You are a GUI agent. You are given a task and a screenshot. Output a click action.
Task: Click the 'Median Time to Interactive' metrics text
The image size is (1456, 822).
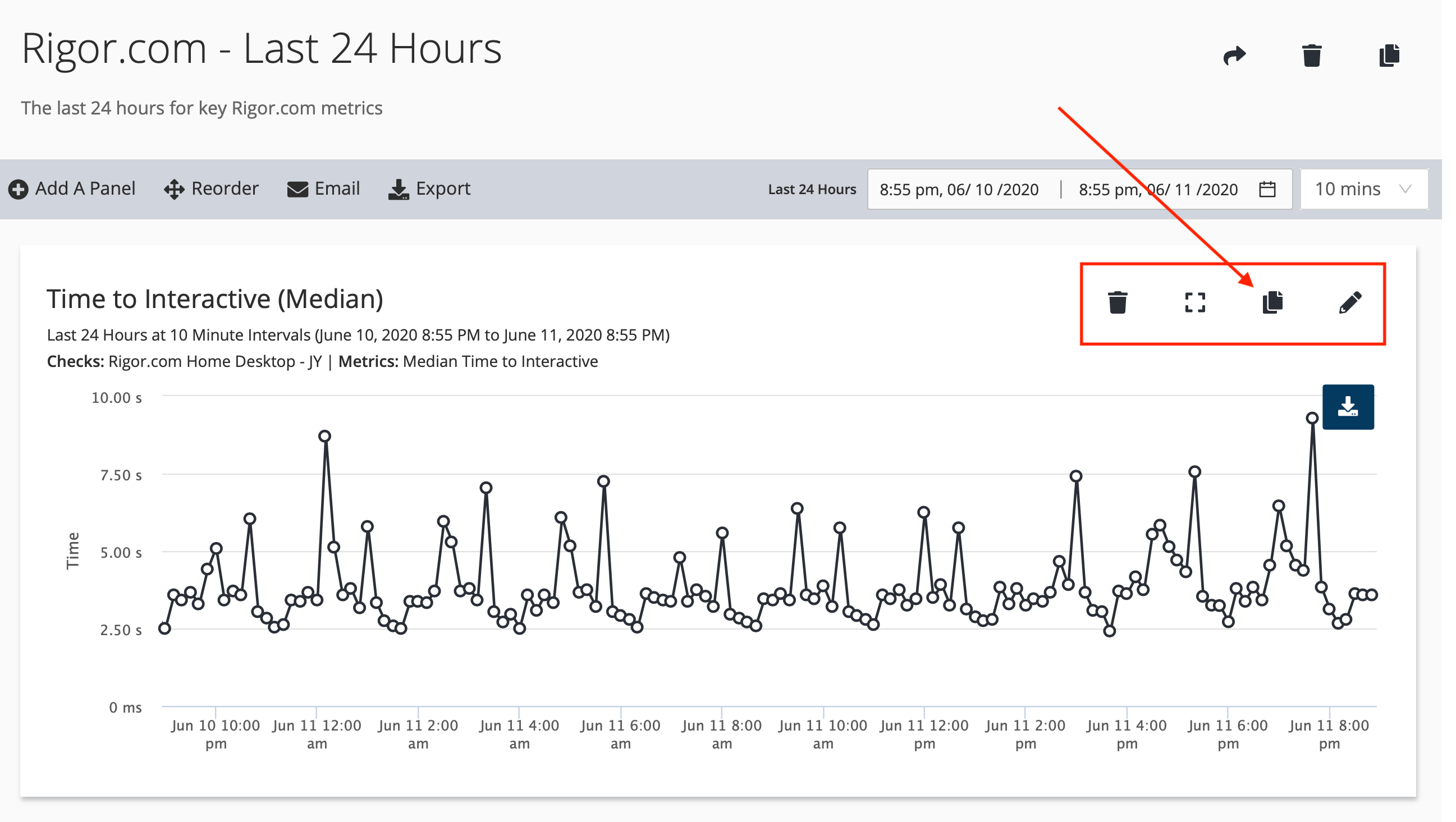pyautogui.click(x=500, y=361)
